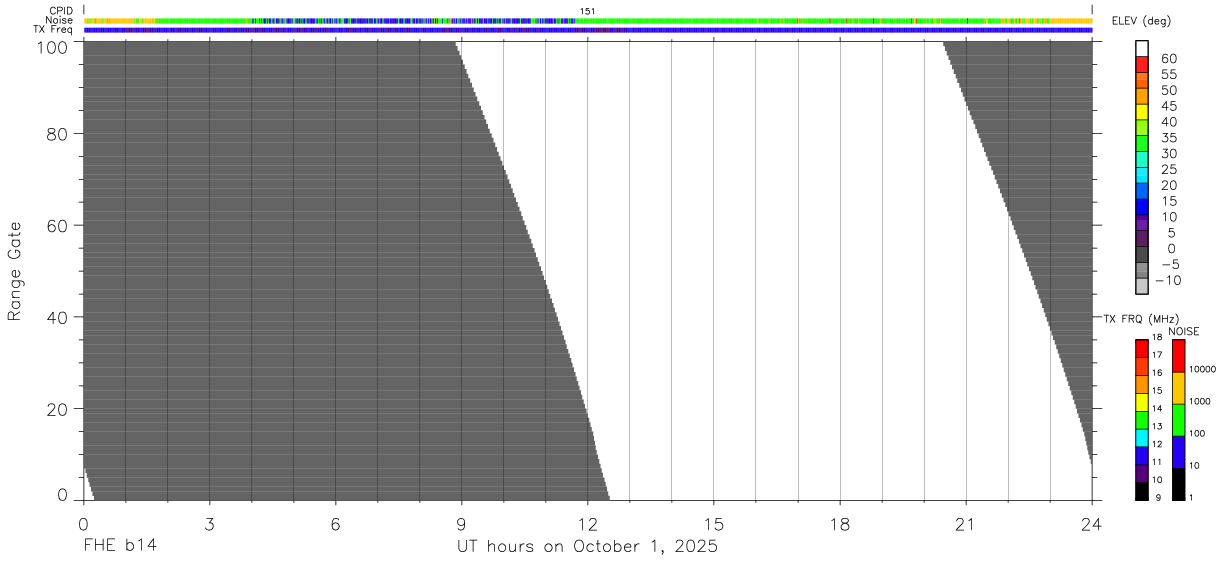1228x567 pixels.
Task: Click the dark gray ELEV segment between -5 and 0
Action: point(1142,254)
